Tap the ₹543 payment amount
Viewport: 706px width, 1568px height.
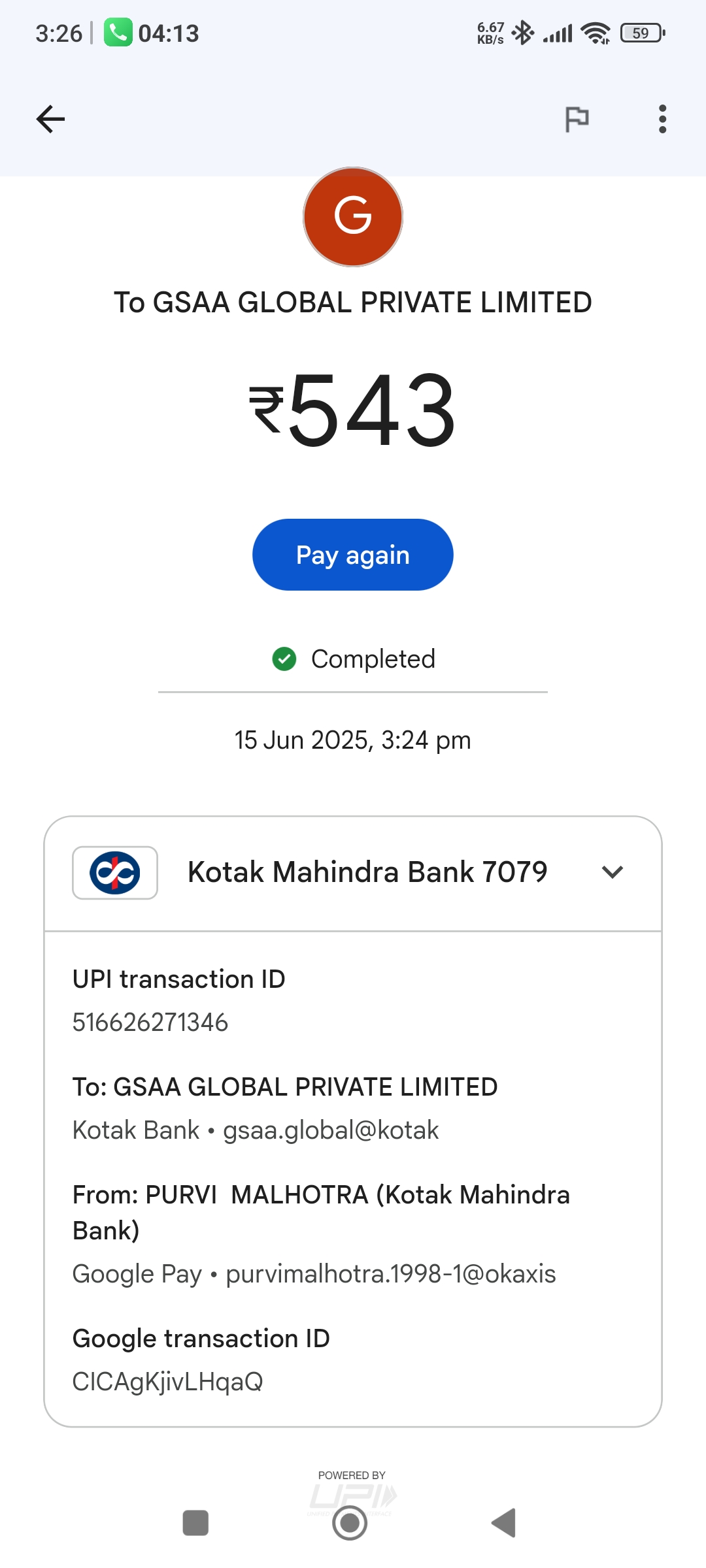pos(353,410)
